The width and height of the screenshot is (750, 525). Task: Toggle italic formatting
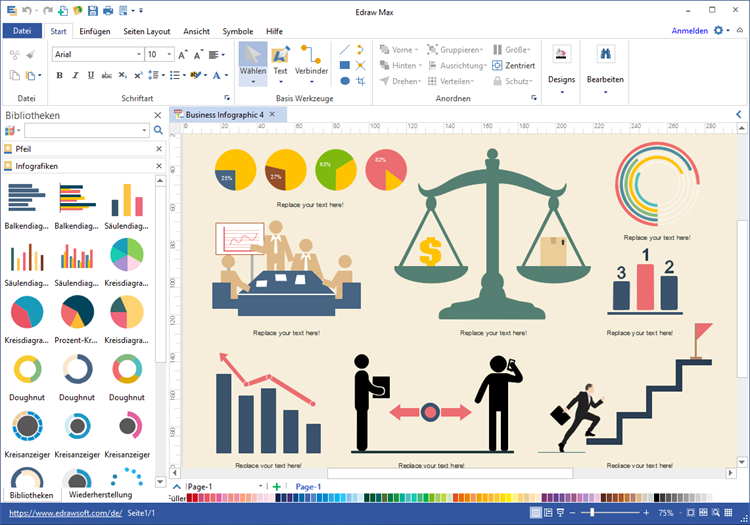point(75,75)
